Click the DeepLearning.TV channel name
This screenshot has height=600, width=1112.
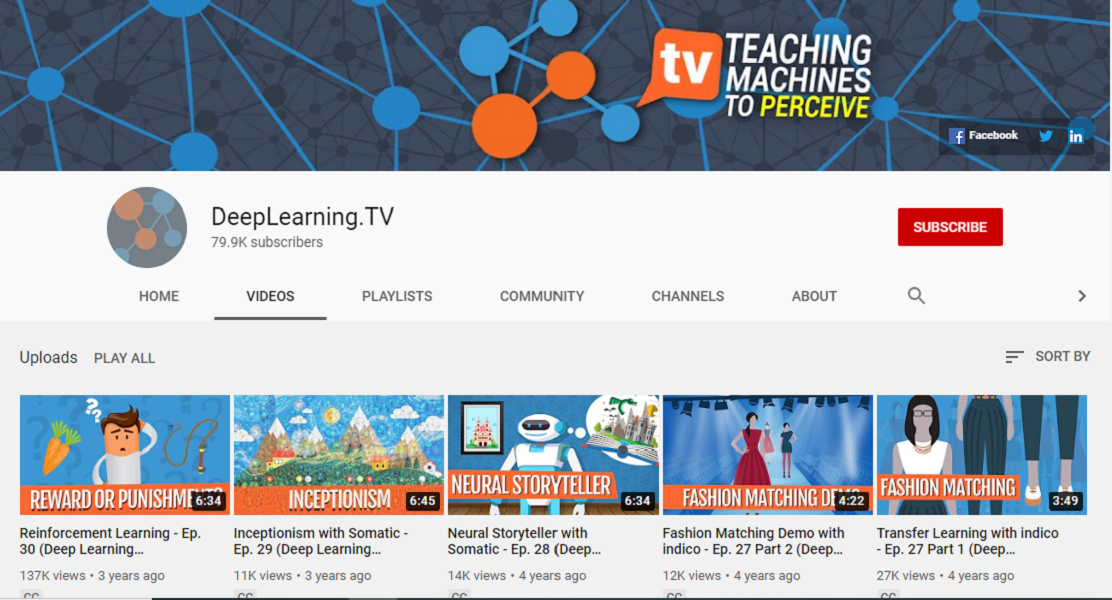coord(303,216)
